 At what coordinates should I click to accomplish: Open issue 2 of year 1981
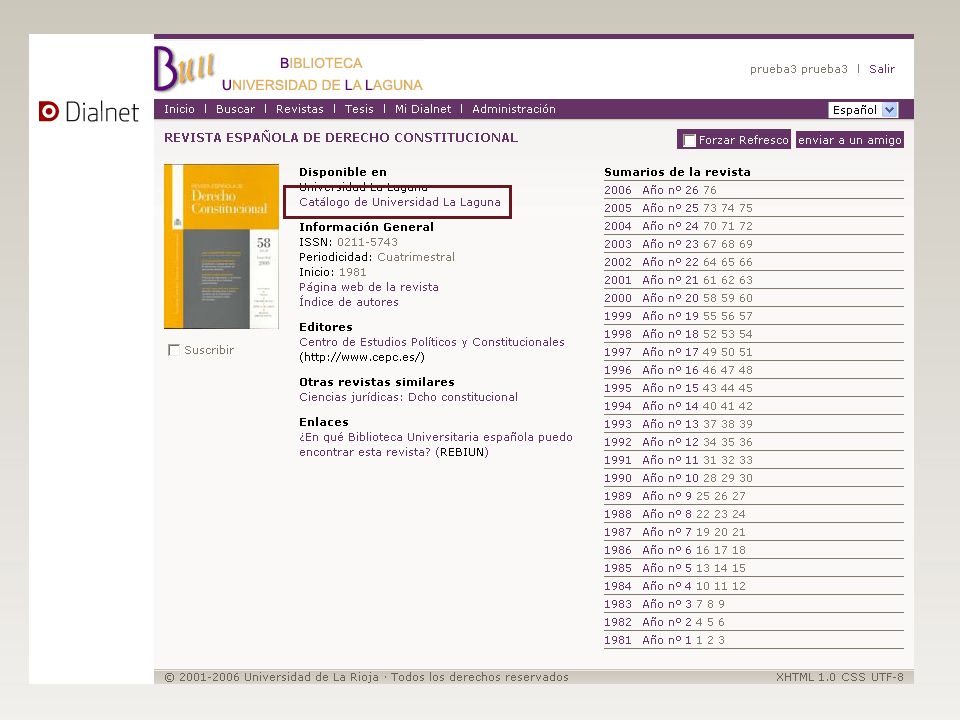coord(710,640)
